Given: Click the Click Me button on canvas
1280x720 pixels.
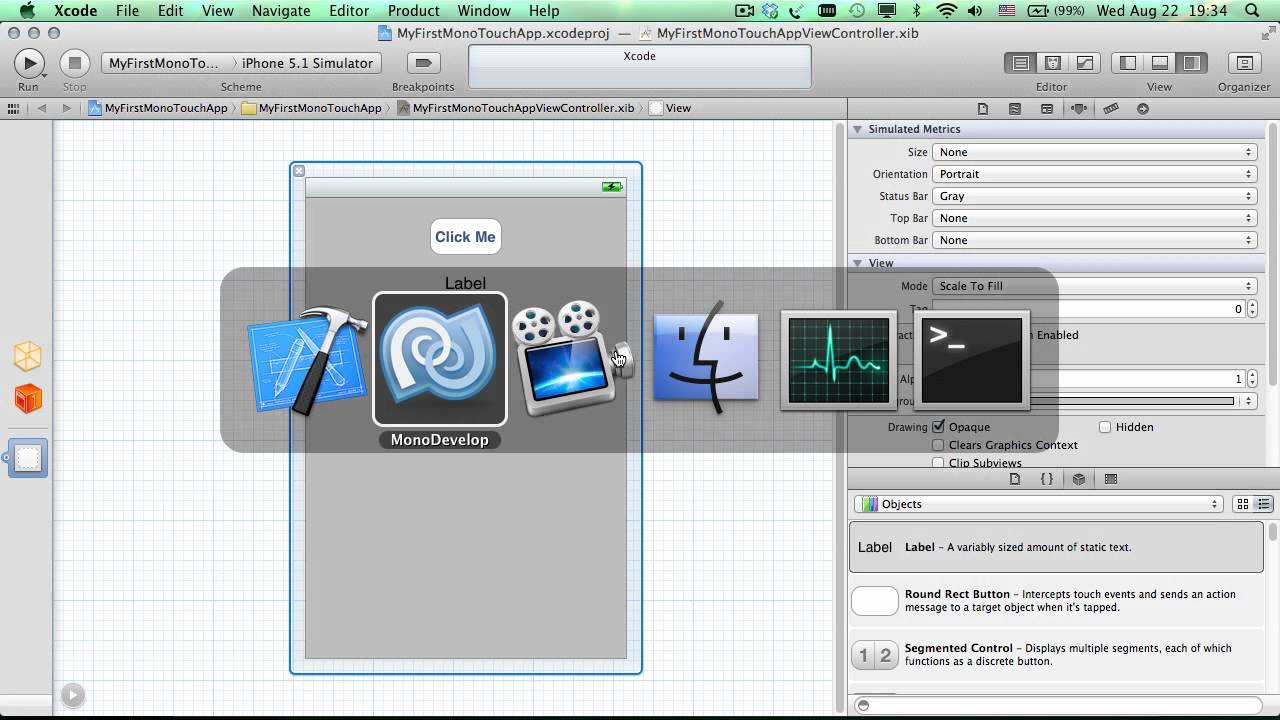Looking at the screenshot, I should 465,237.
